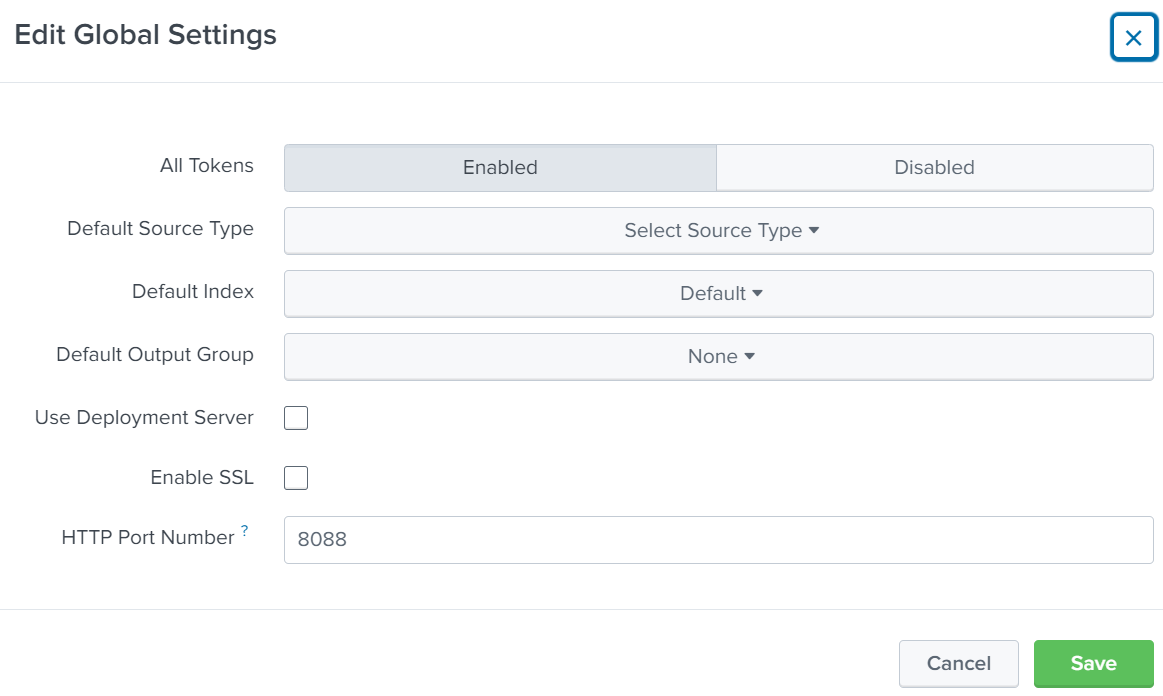Save the global settings
Screen dimensions: 1163x696
point(1093,663)
